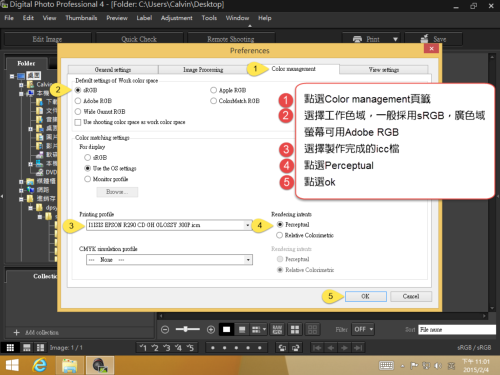Open the Thumbnails menu
The width and height of the screenshot is (500, 375).
pyautogui.click(x=81, y=18)
